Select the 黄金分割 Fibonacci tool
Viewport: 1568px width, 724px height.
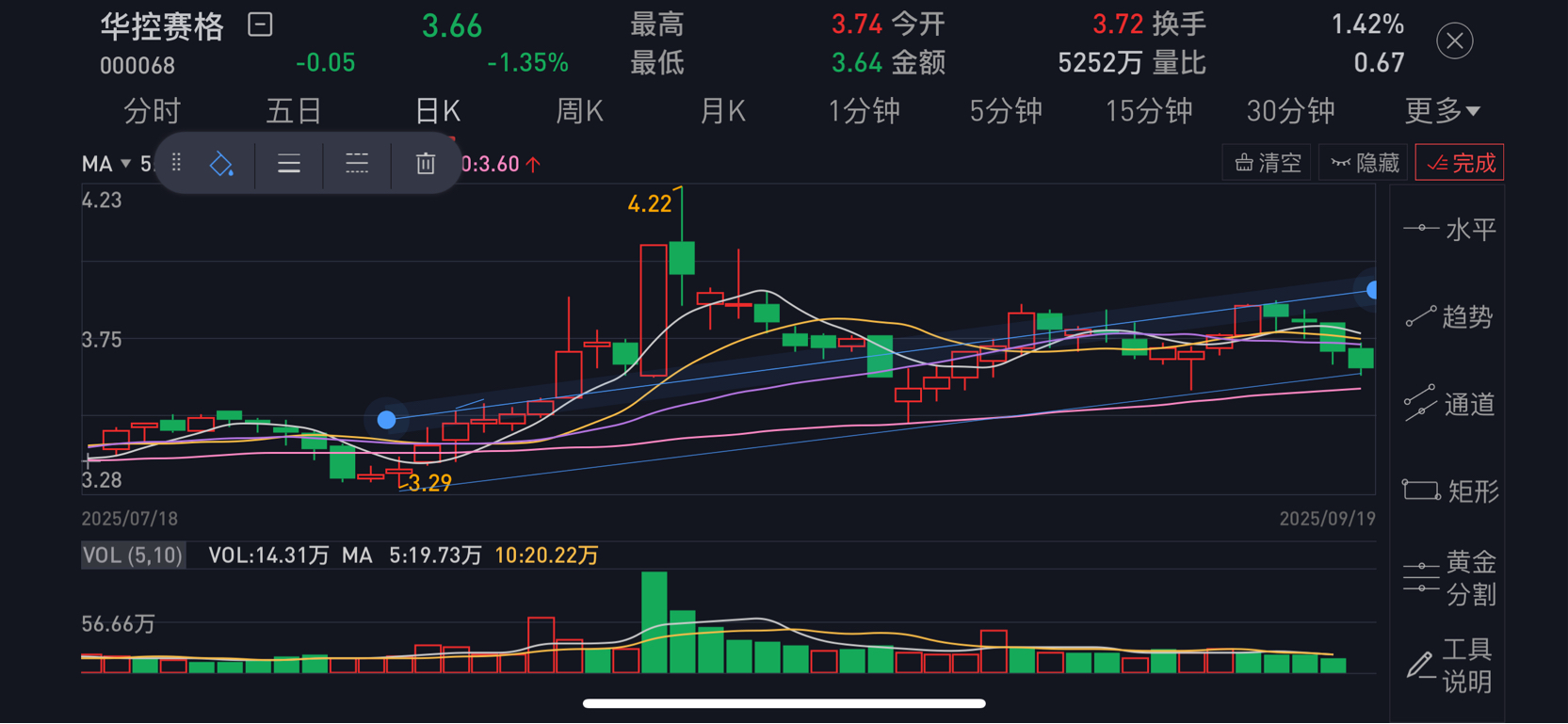pos(1449,578)
